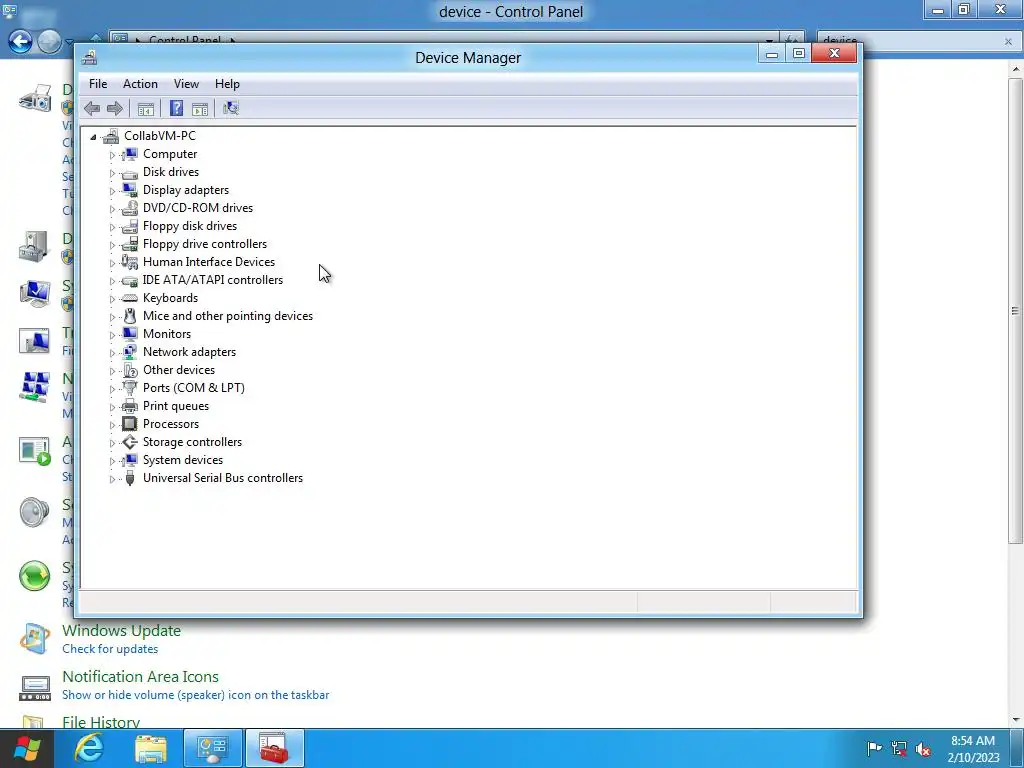The width and height of the screenshot is (1024, 768).
Task: Select the Display adapters category icon
Action: click(x=130, y=190)
